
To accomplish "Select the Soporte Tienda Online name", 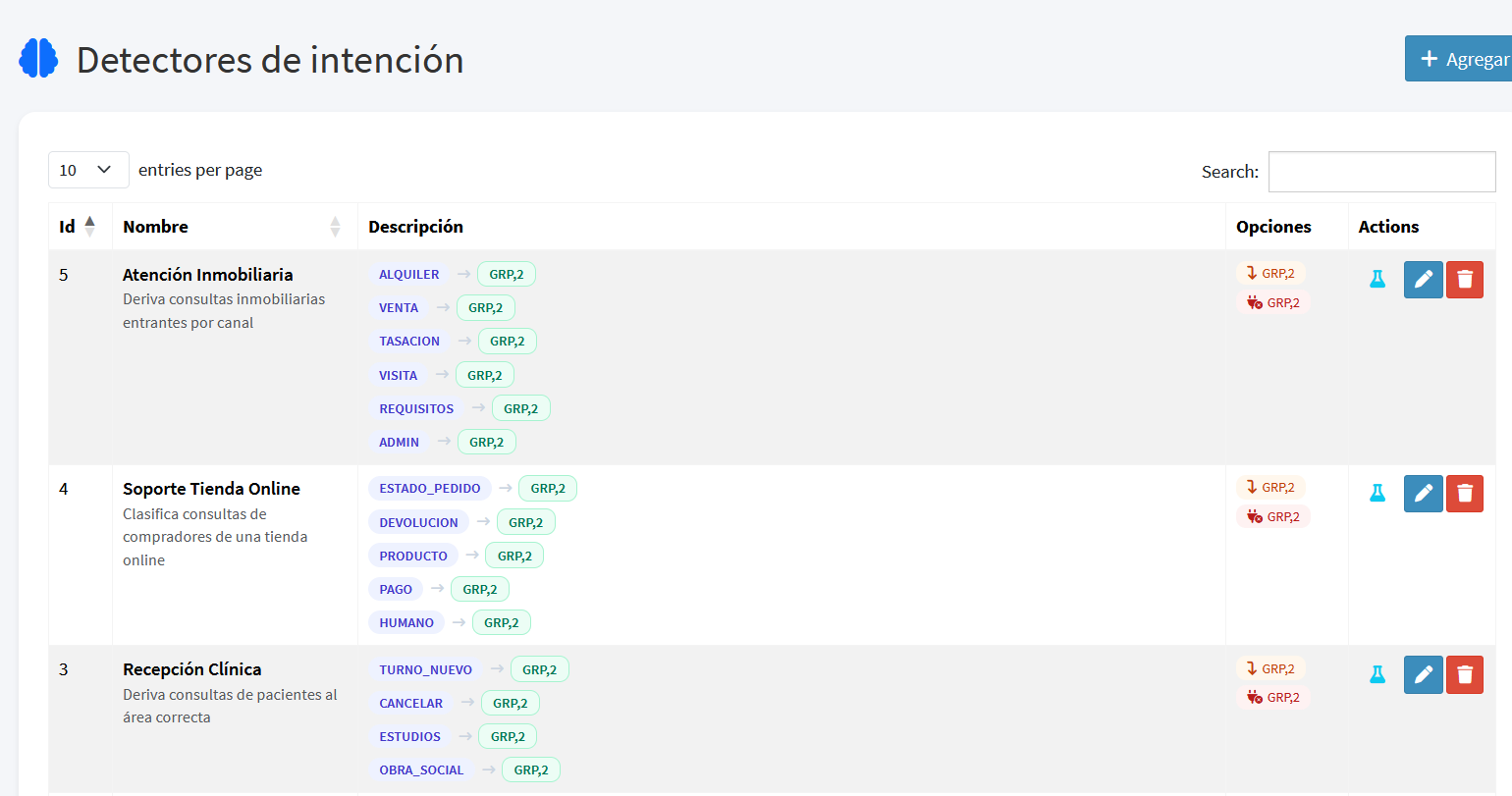I will tap(211, 489).
